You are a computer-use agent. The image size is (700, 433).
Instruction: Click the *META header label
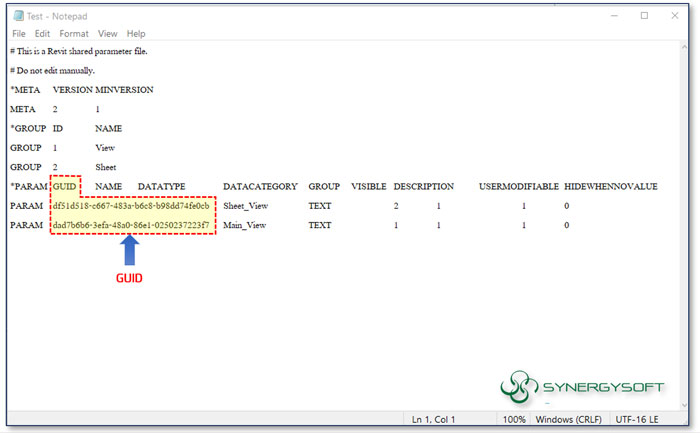tap(25, 90)
